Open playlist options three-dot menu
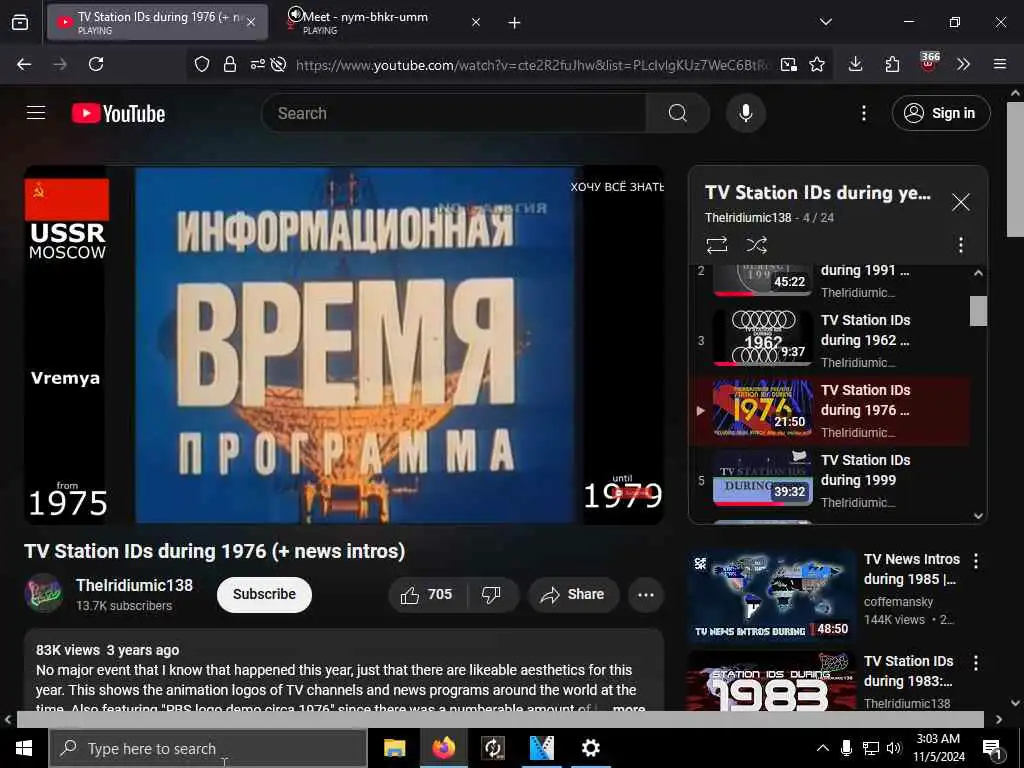Viewport: 1024px width, 768px height. (x=960, y=245)
